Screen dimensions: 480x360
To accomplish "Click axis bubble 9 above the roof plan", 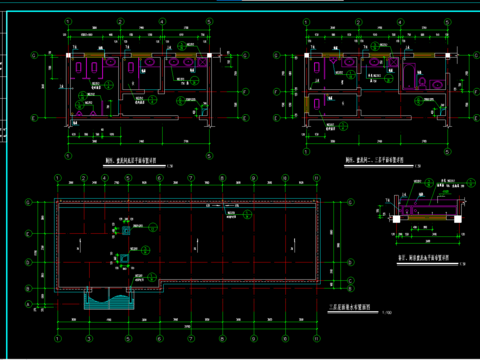I will (x=254, y=178).
